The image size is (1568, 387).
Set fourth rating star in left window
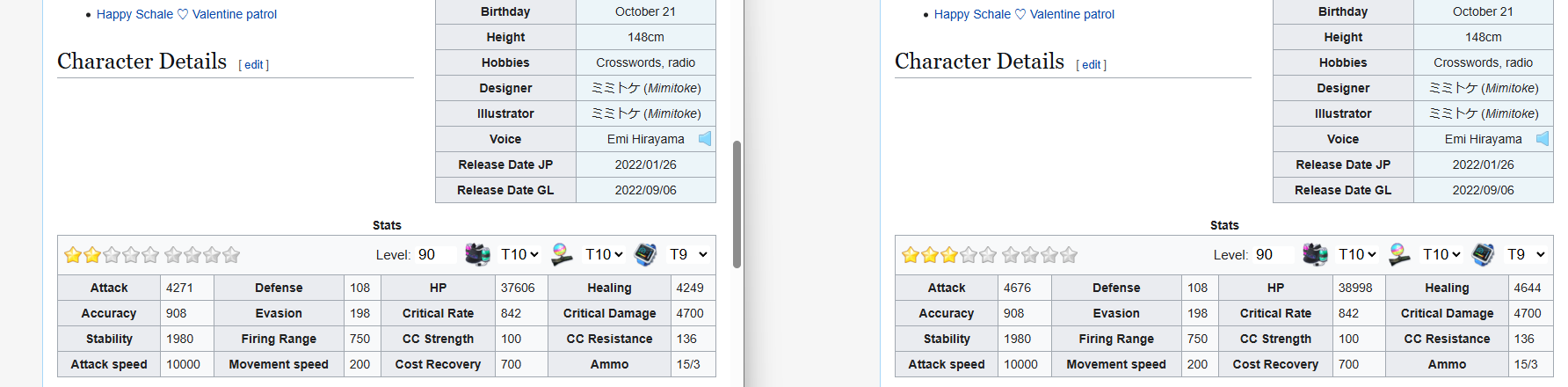131,255
